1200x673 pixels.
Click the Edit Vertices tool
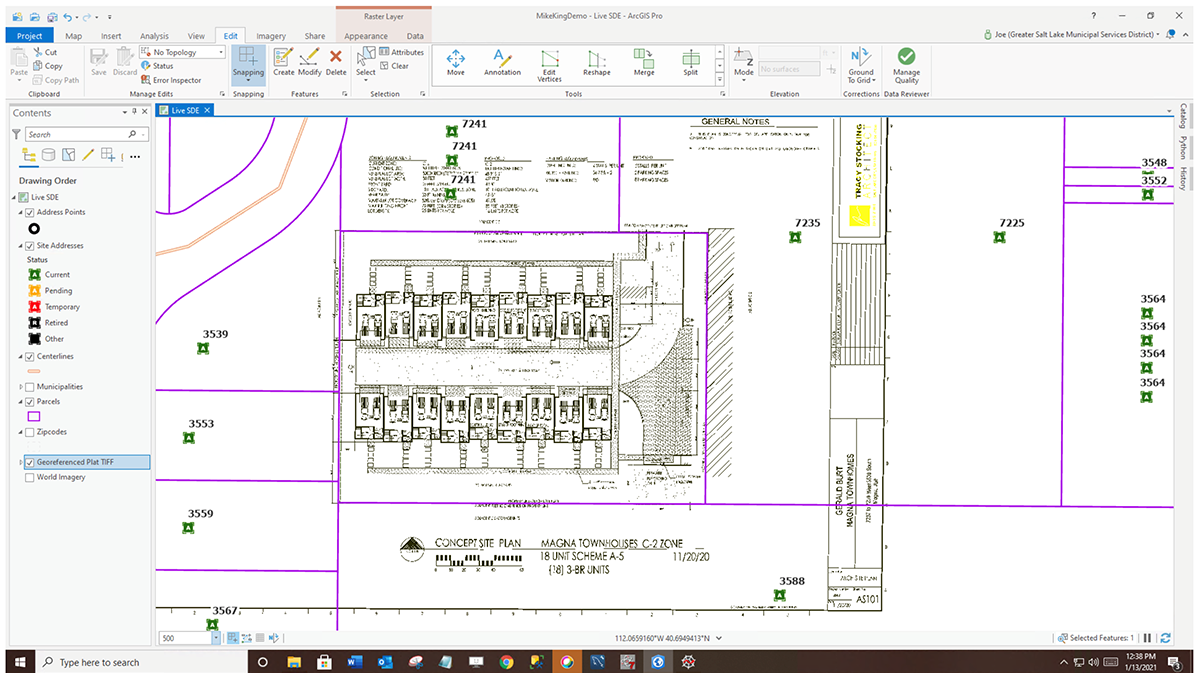(x=549, y=62)
